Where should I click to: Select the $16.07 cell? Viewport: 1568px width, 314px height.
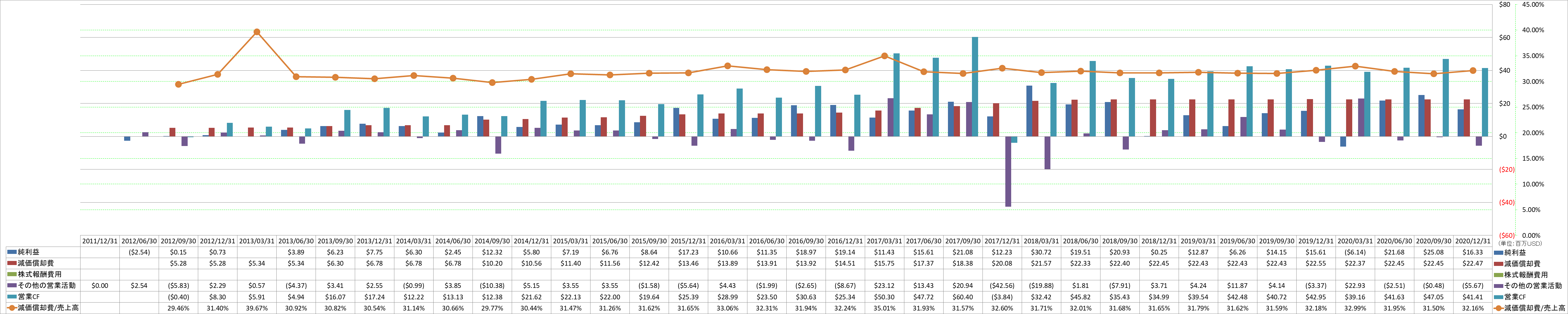335,297
